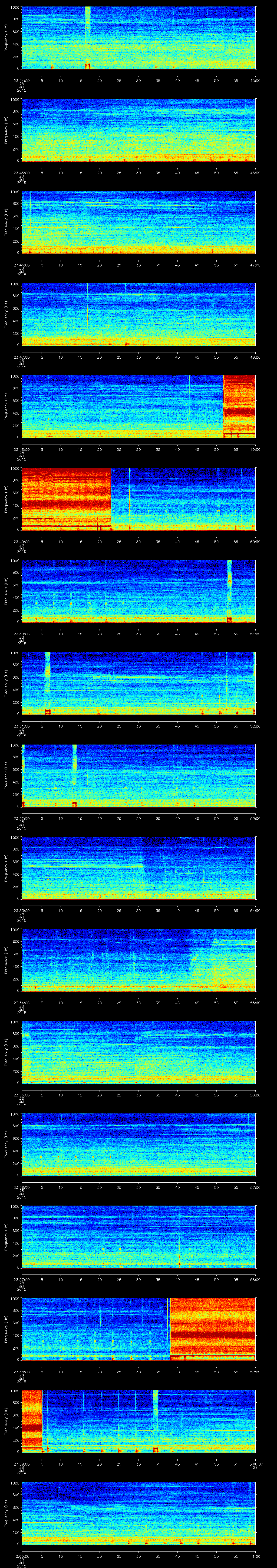Screen dimensions: 277x1568
Task: Click the 23:56:00 start time label
Action: tap(21, 1187)
